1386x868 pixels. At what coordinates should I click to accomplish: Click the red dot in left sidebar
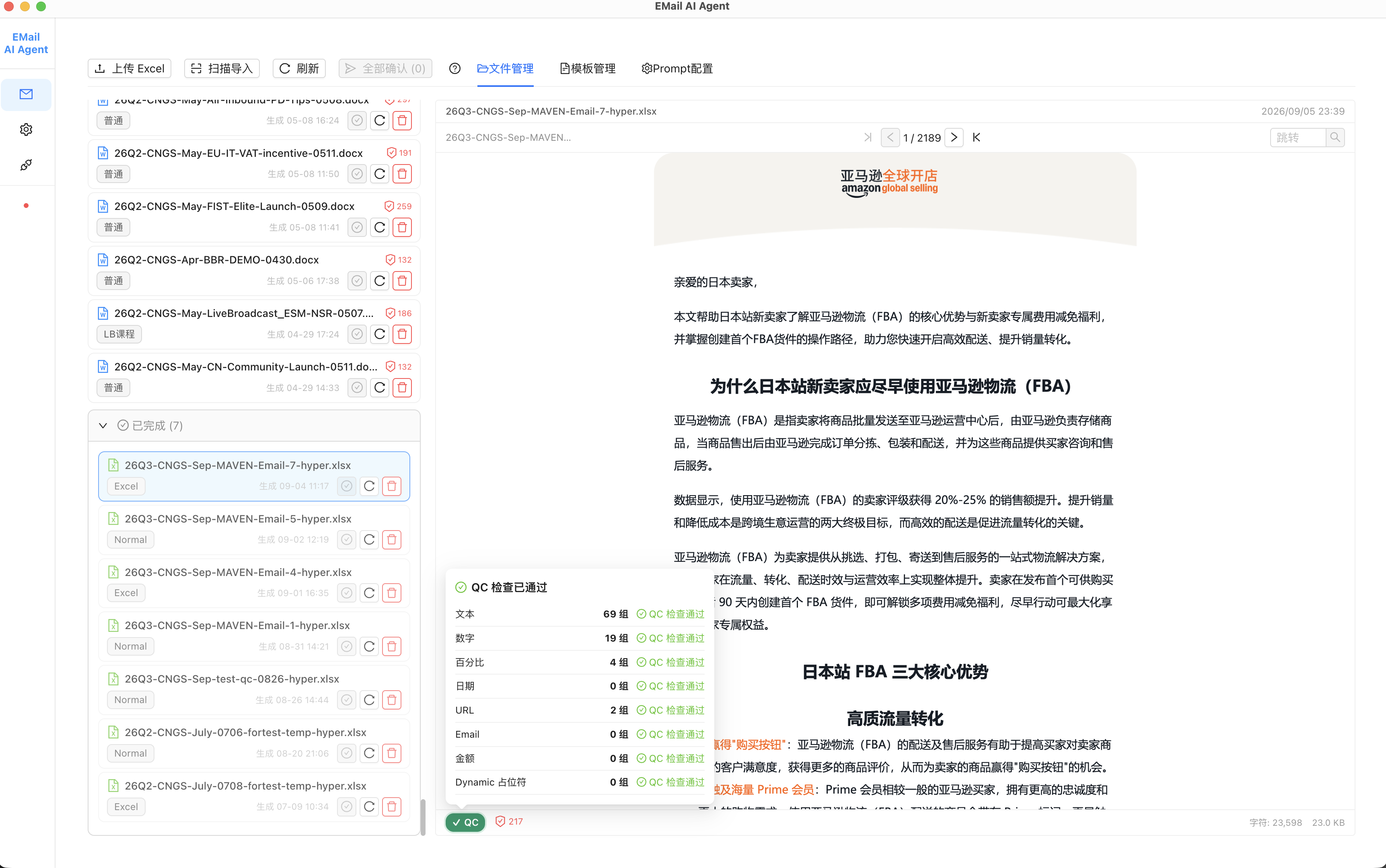click(x=26, y=206)
